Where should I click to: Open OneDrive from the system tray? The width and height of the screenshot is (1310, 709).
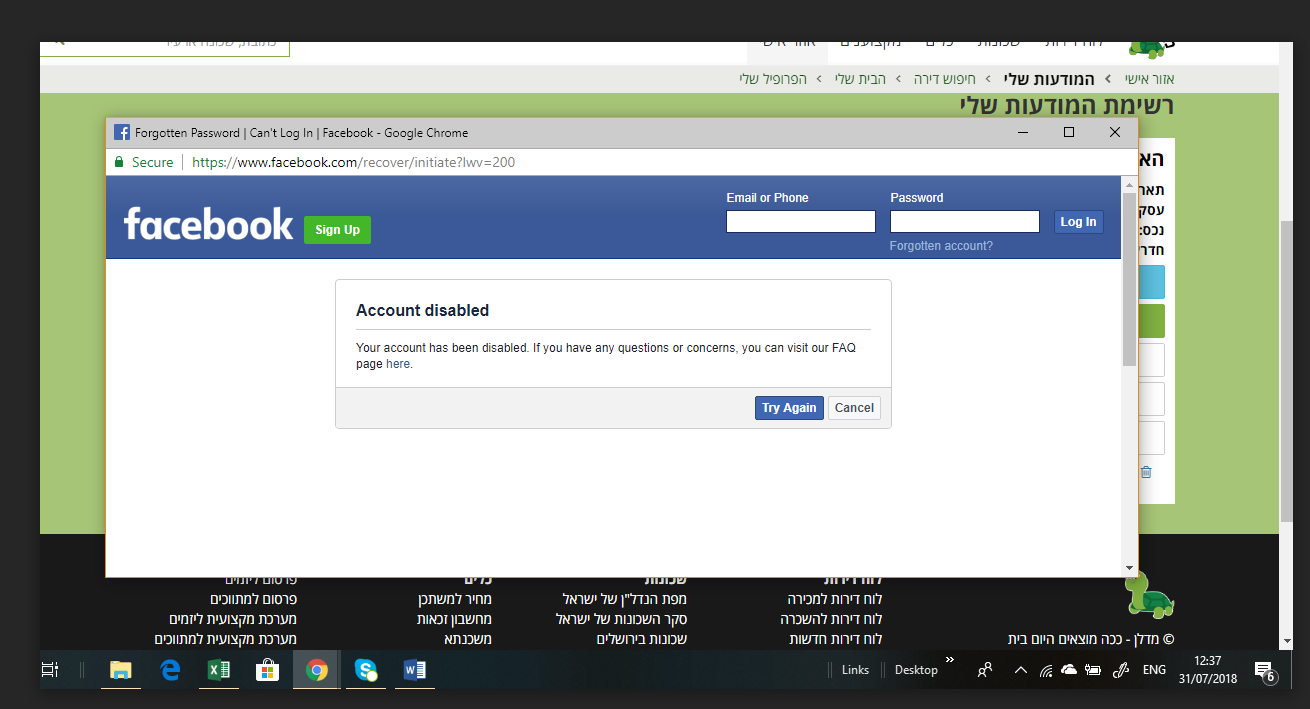(1069, 670)
